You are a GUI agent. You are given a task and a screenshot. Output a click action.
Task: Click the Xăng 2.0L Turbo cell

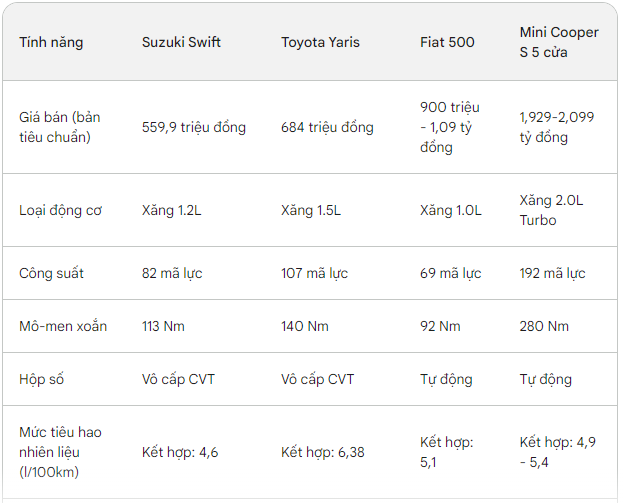tap(551, 210)
